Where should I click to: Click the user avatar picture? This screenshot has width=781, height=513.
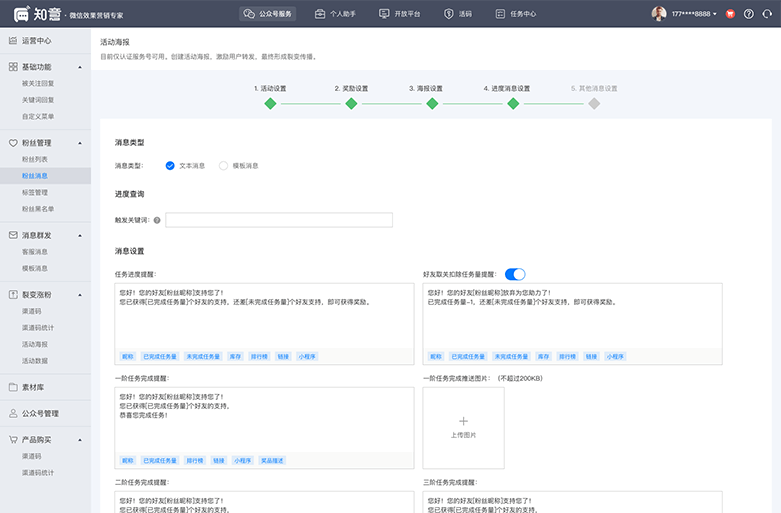pos(659,13)
